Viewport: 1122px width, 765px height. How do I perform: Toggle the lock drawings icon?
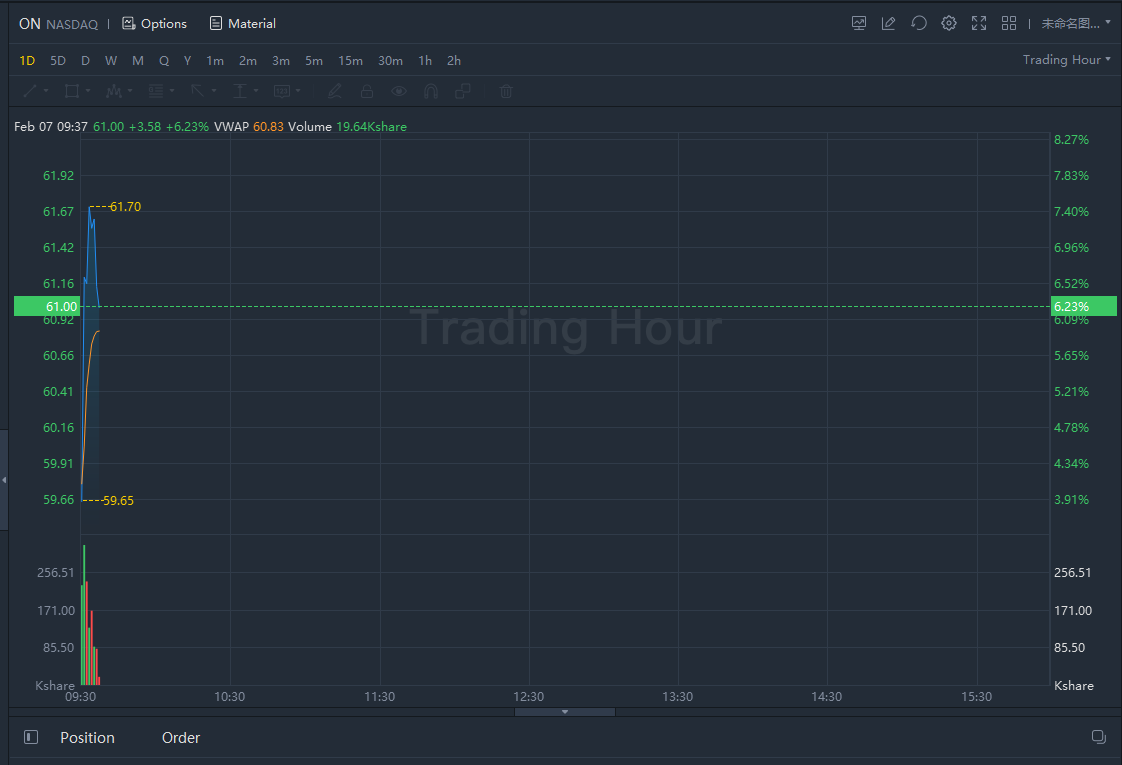(x=366, y=91)
